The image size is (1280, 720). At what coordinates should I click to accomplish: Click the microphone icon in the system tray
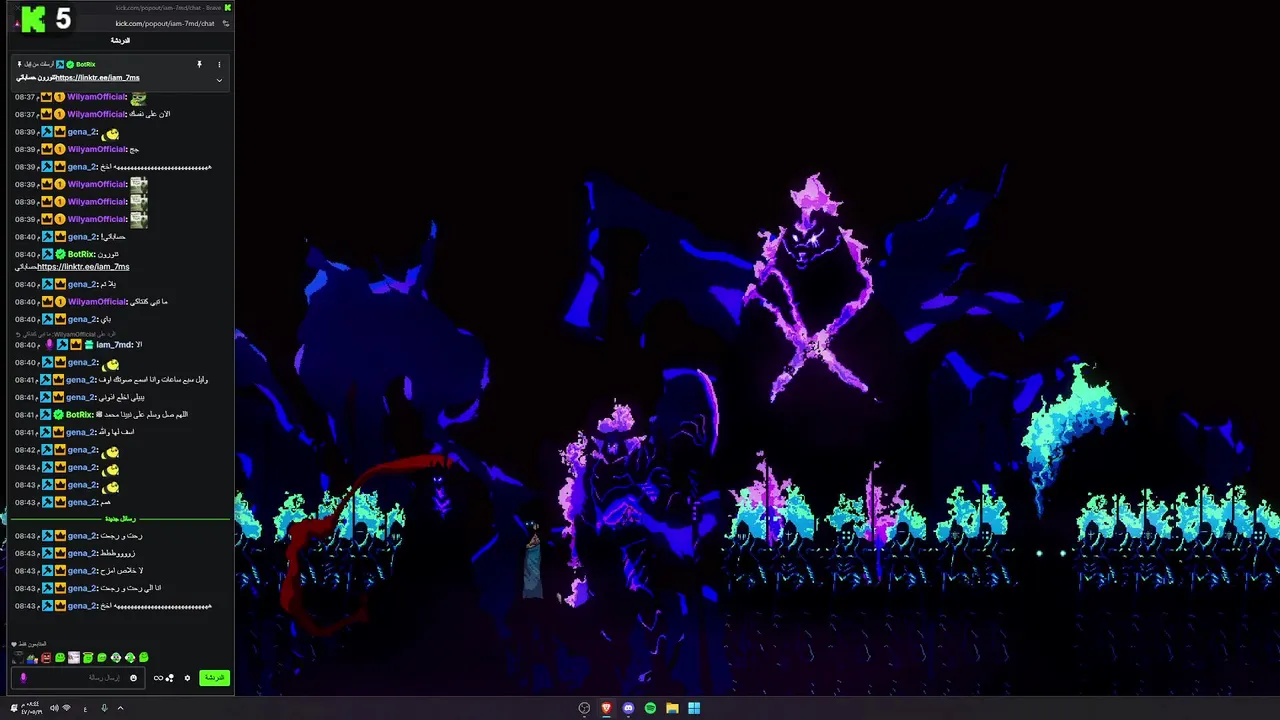pyautogui.click(x=104, y=708)
